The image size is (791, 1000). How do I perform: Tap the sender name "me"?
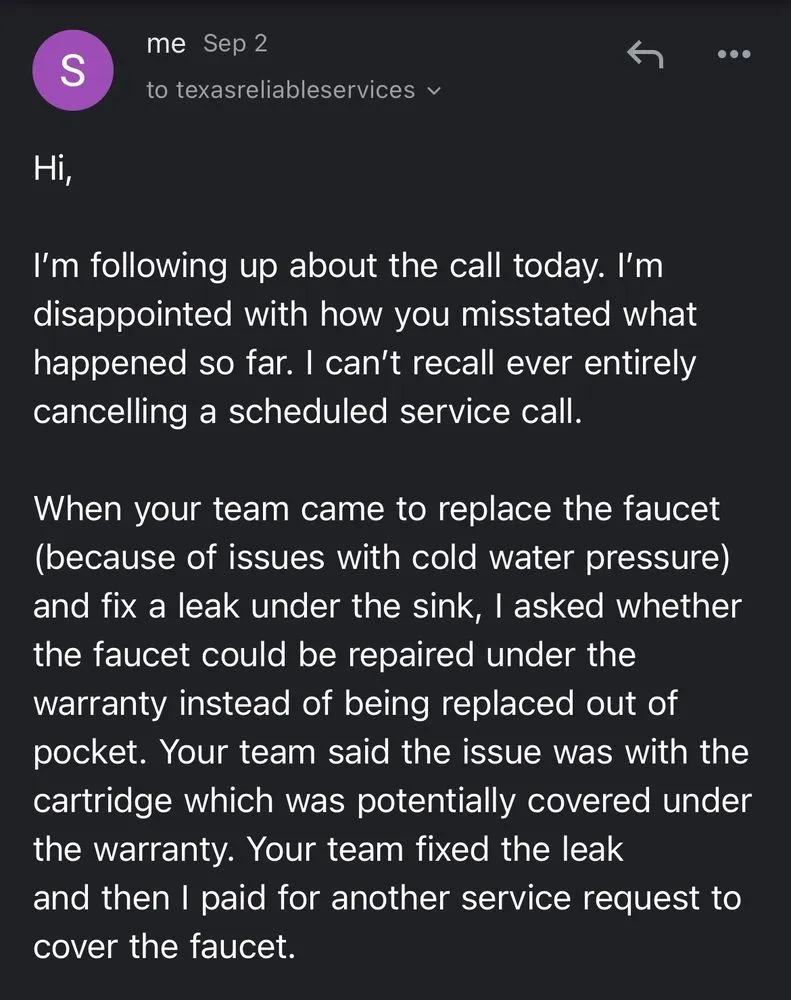[165, 44]
